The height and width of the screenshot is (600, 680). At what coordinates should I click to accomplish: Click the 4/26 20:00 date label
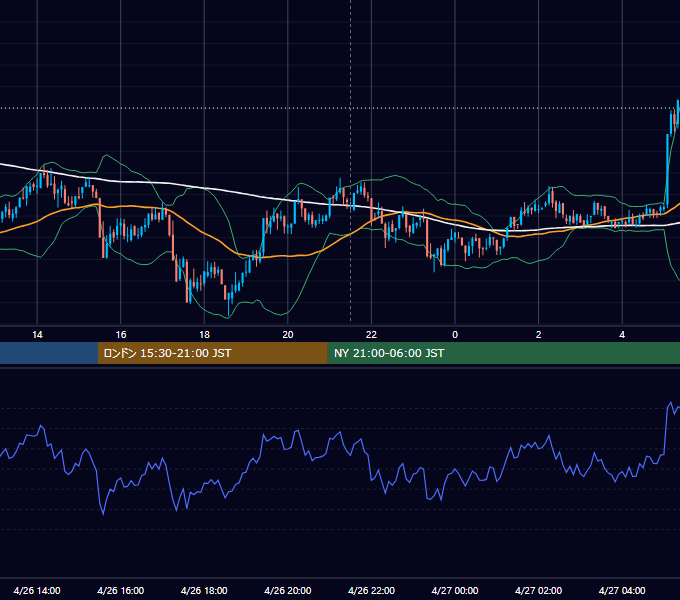[x=288, y=590]
